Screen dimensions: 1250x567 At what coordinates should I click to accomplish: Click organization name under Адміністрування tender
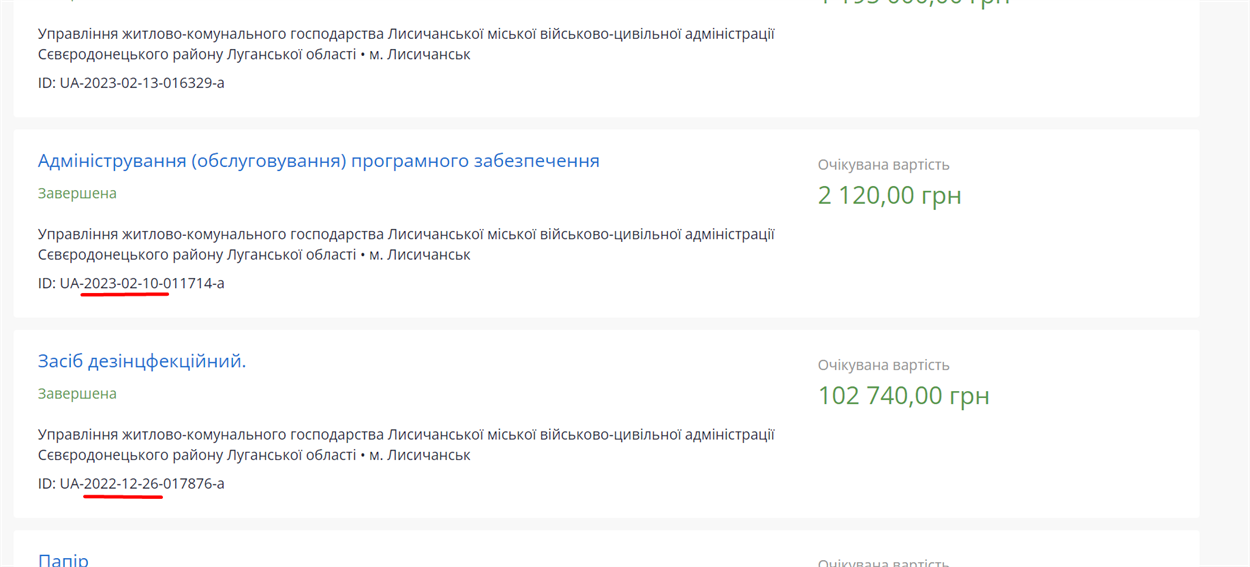click(x=406, y=244)
